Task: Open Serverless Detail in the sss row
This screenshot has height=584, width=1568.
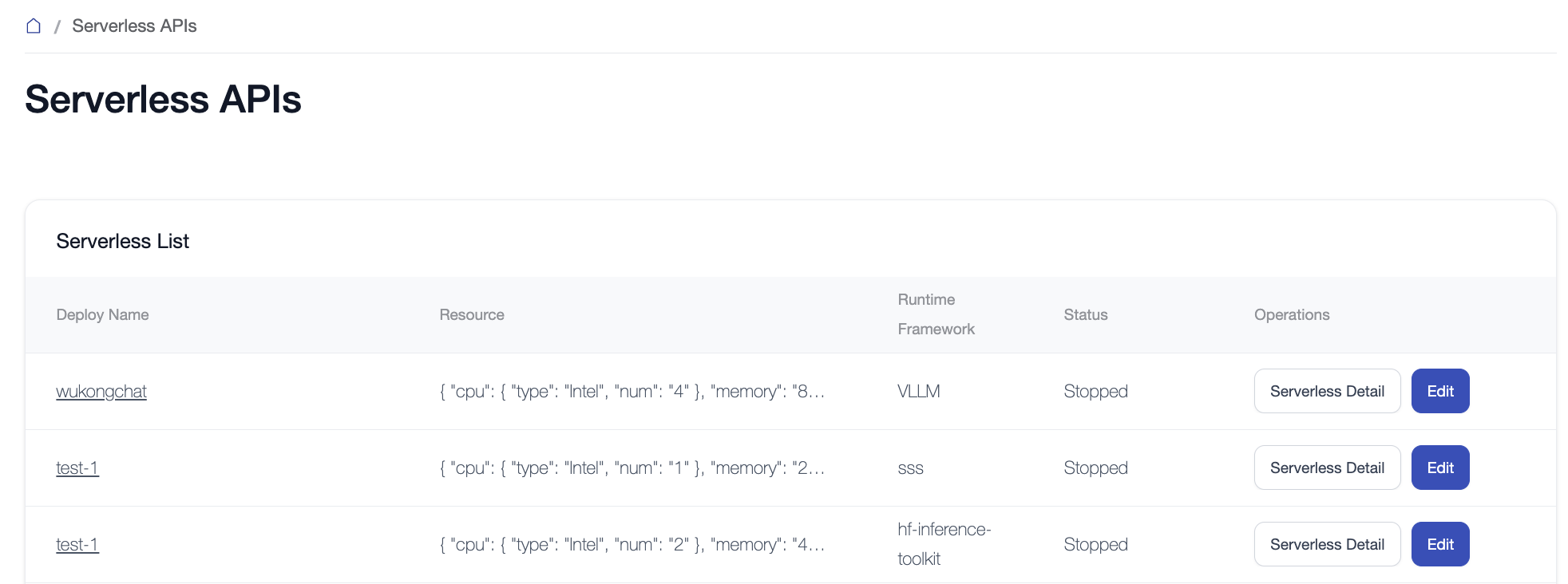Action: 1327,468
